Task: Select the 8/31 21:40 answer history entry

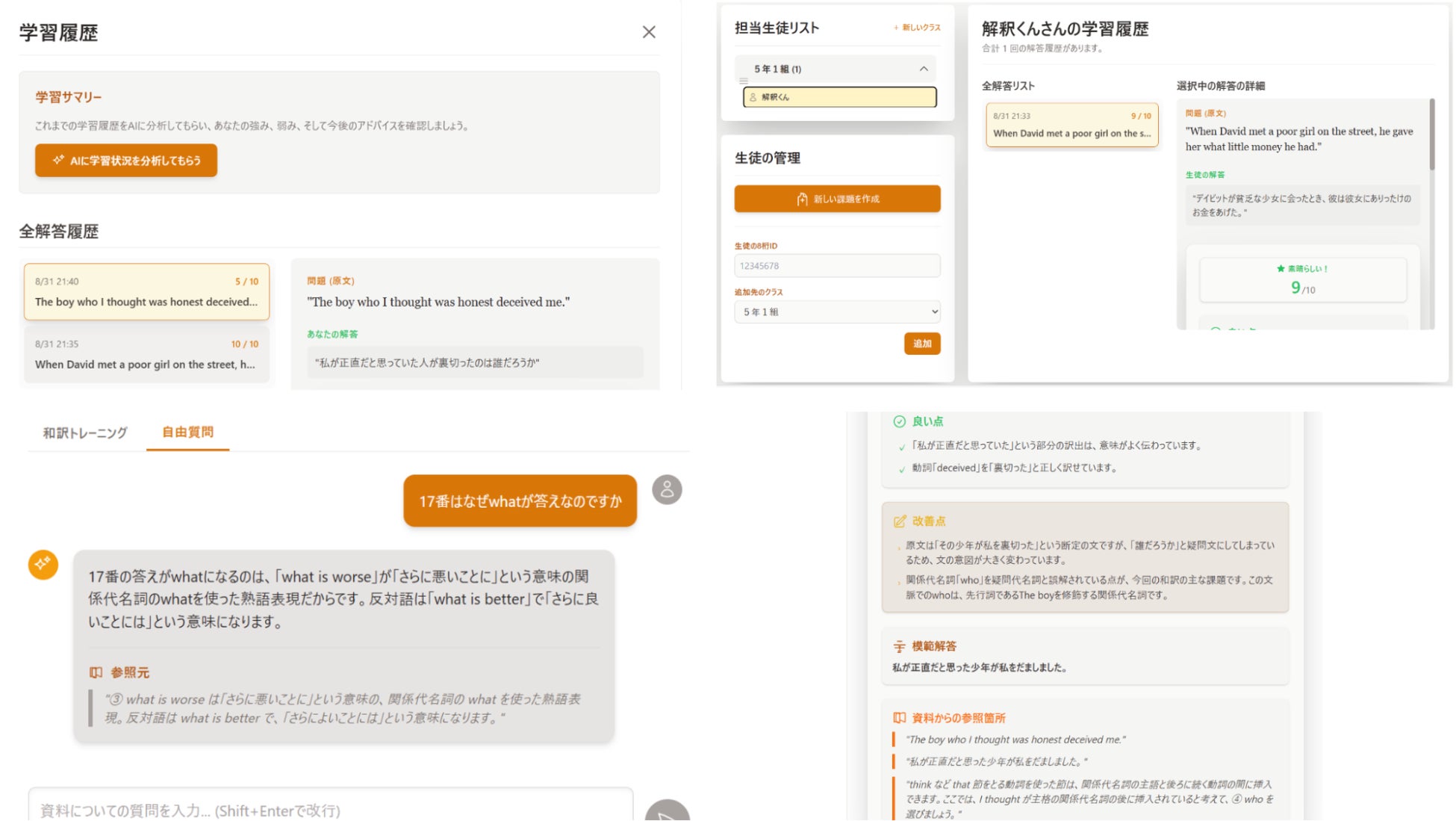Action: [x=146, y=292]
